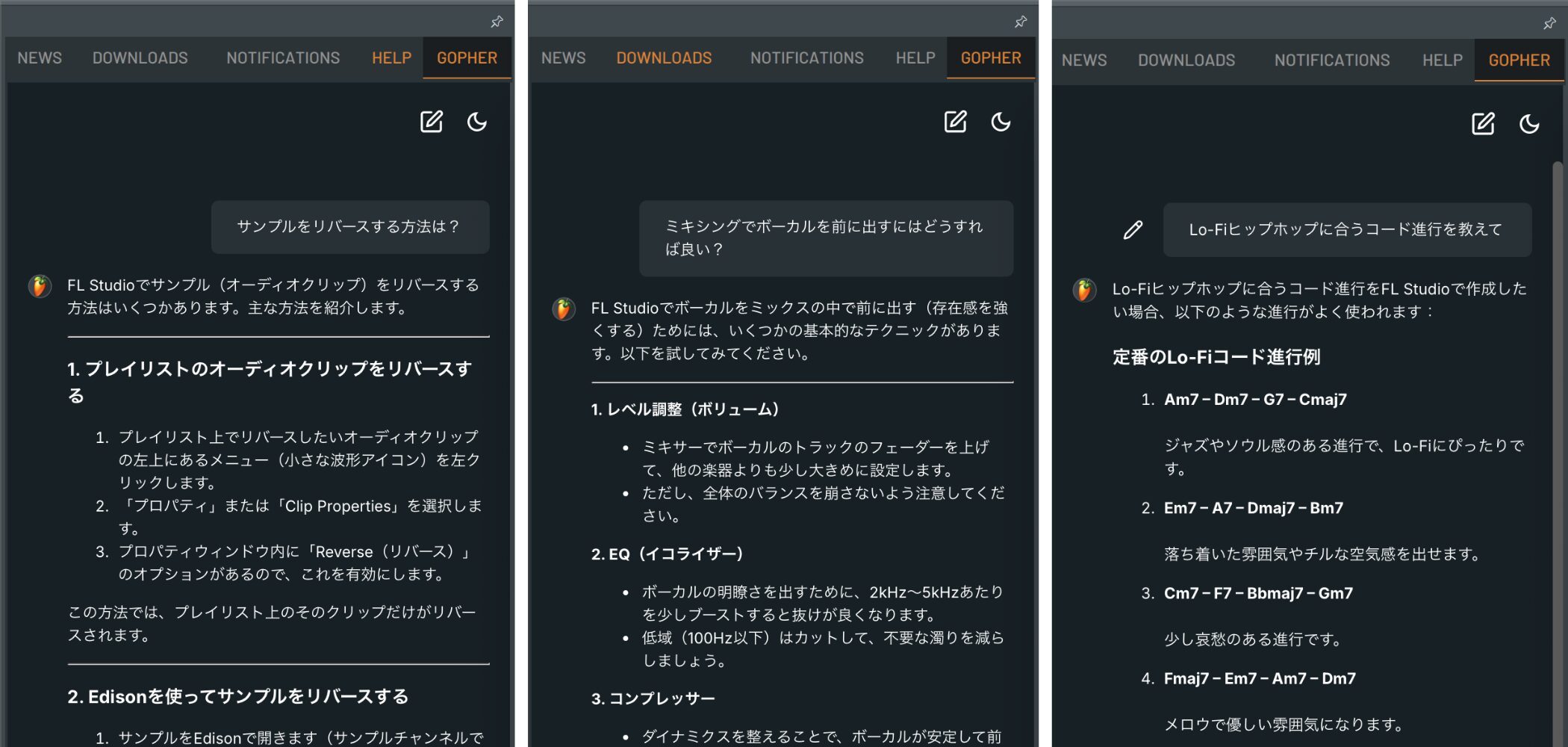Start a new chat in the right panel
This screenshot has width=1568, height=747.
1483,124
